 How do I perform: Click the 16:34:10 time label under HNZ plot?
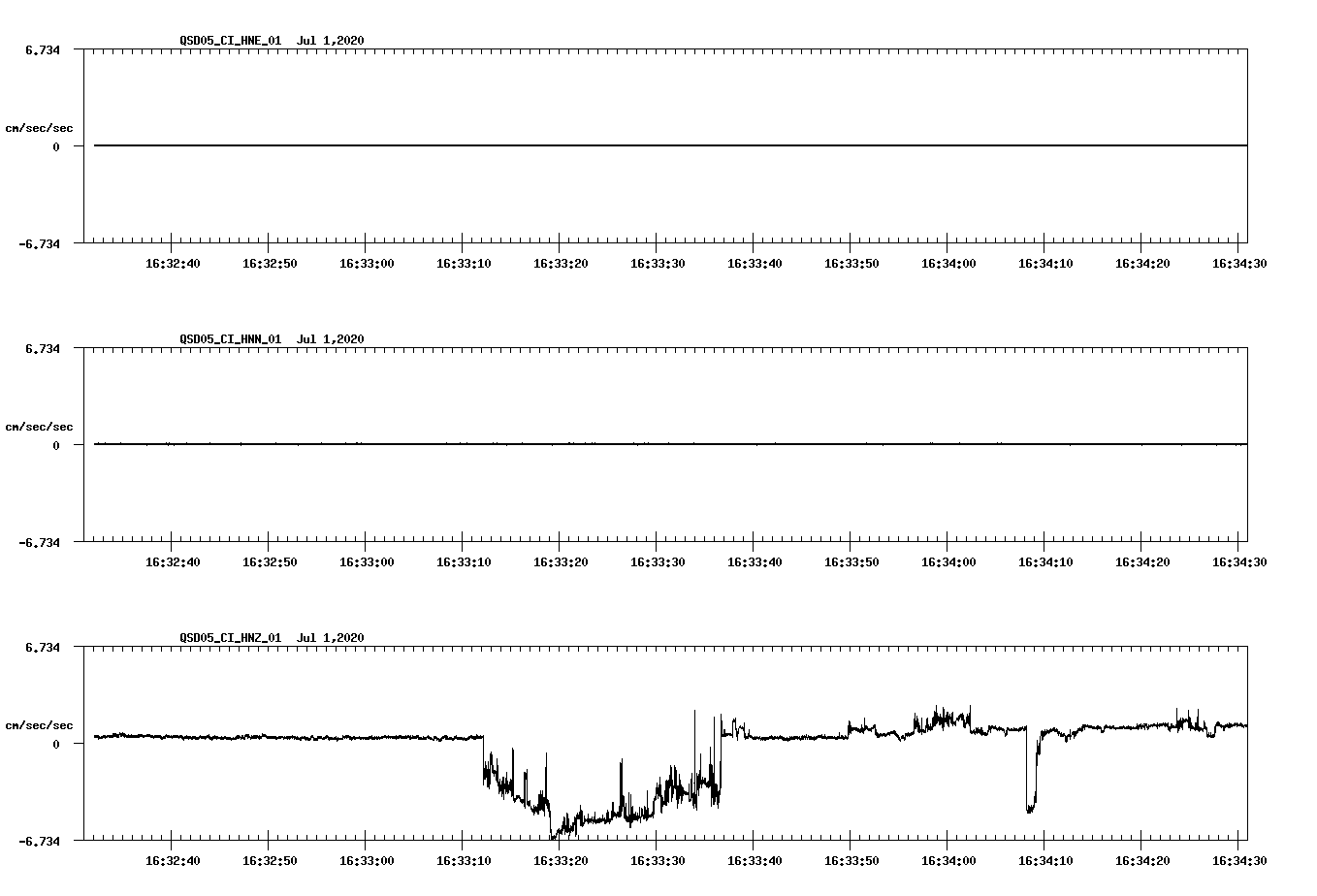(1045, 861)
